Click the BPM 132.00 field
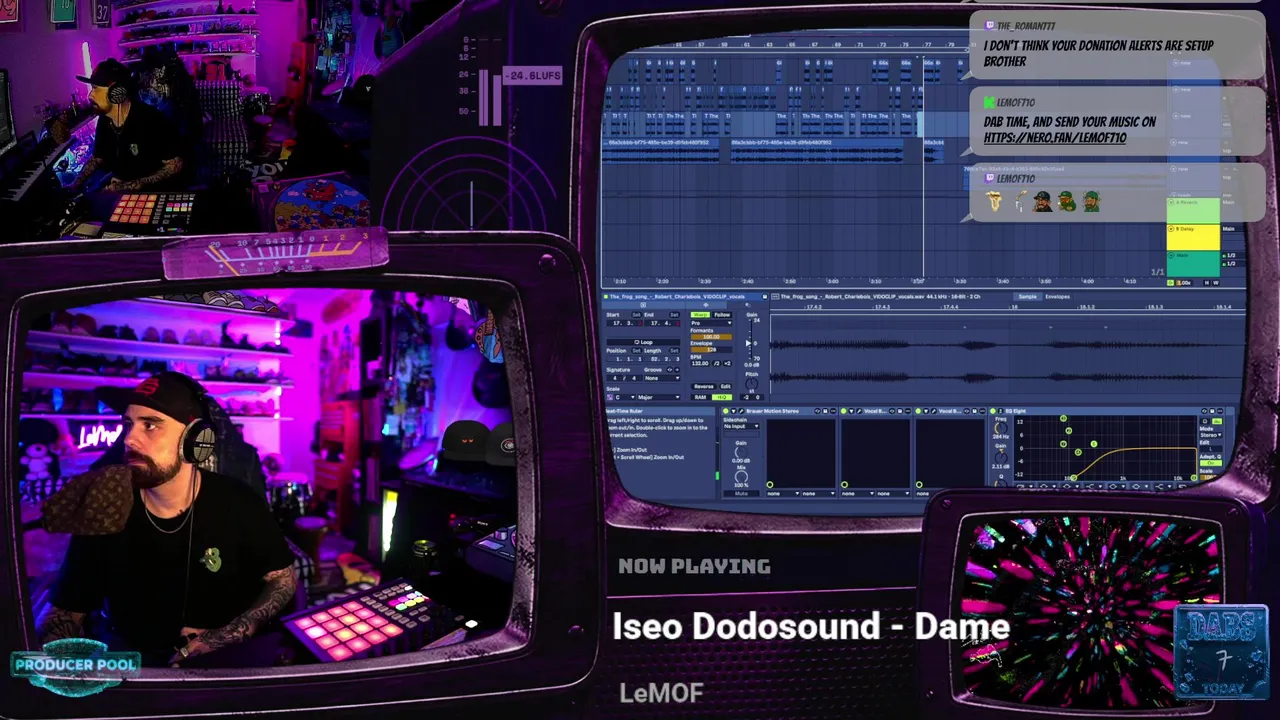This screenshot has height=720, width=1280. click(700, 364)
